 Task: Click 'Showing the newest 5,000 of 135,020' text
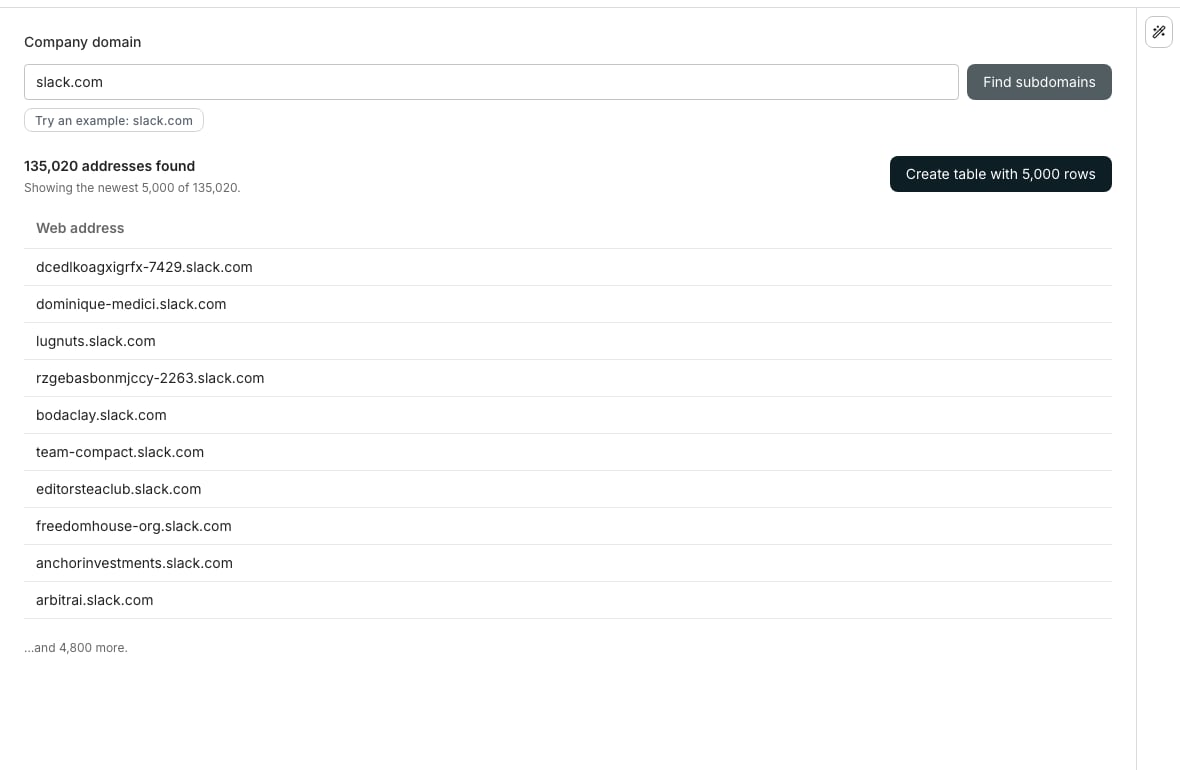pos(132,187)
